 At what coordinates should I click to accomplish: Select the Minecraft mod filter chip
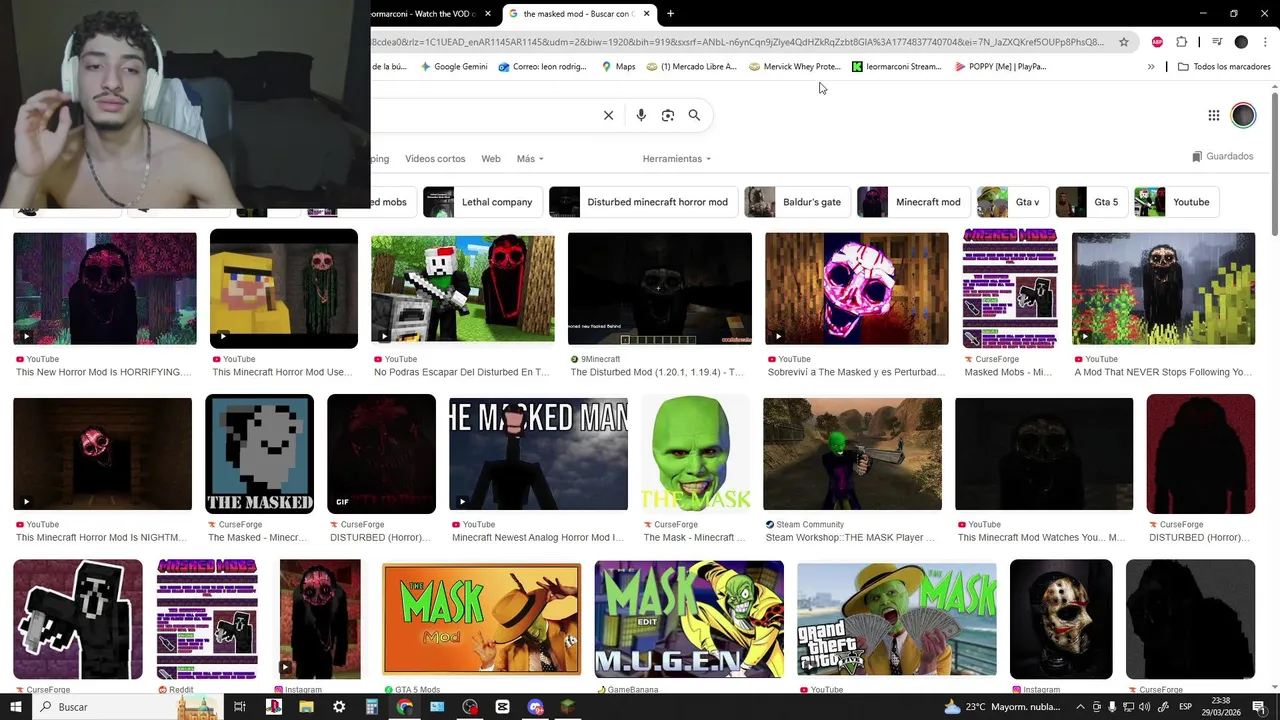(914, 202)
